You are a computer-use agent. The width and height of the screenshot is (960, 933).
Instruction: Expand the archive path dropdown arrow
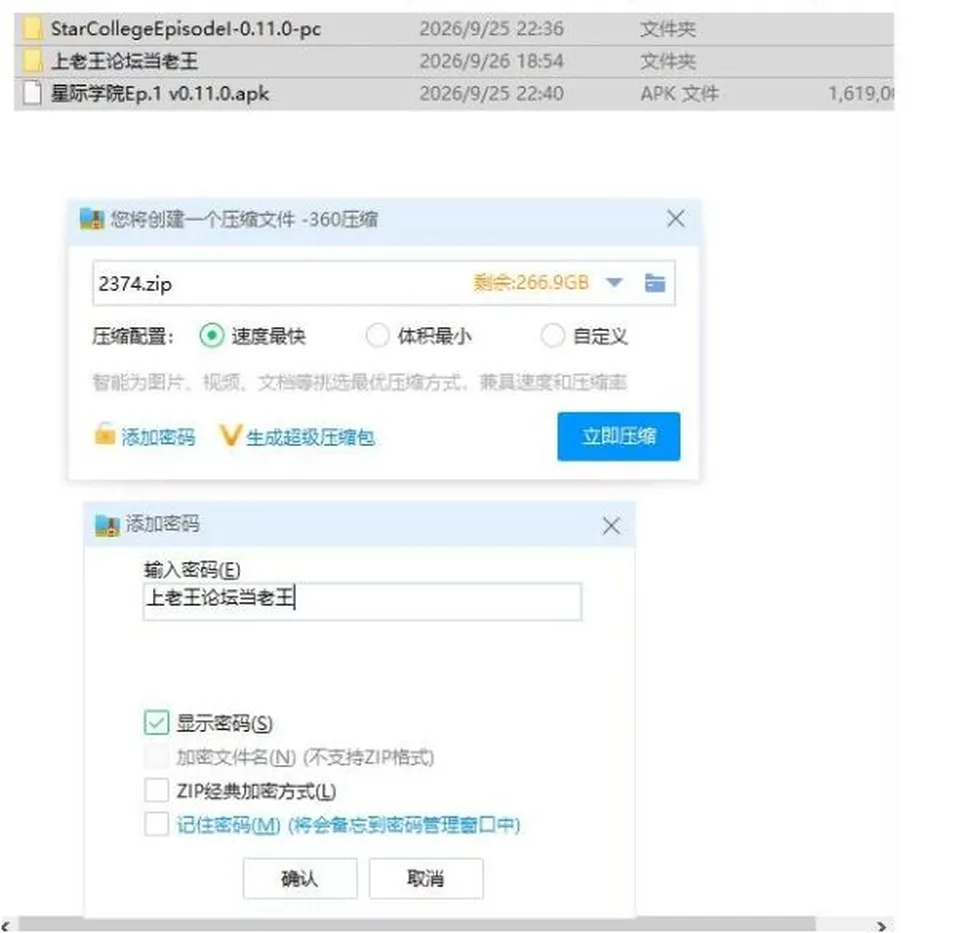(x=614, y=283)
